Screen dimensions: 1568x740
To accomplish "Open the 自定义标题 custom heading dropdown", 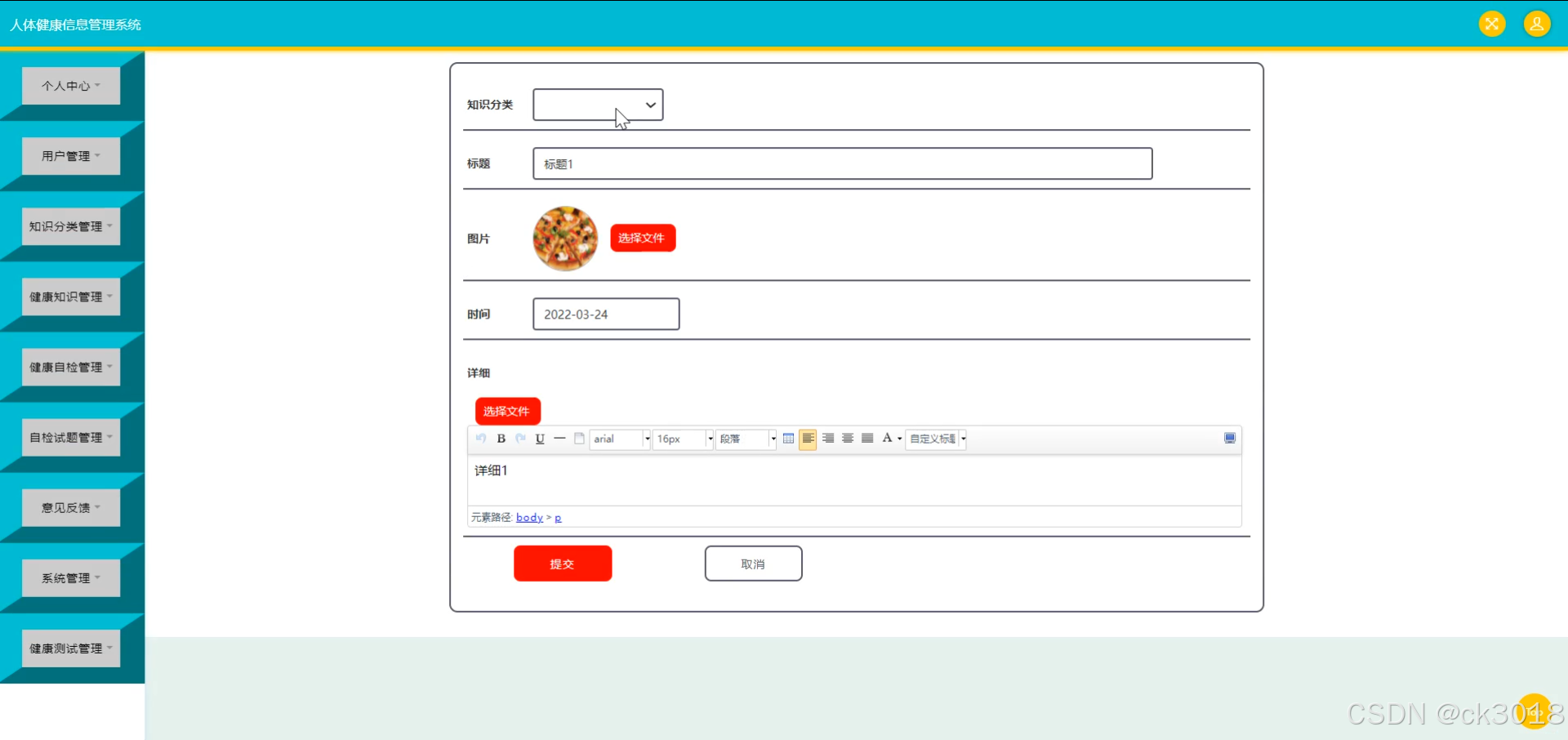I will tap(936, 439).
